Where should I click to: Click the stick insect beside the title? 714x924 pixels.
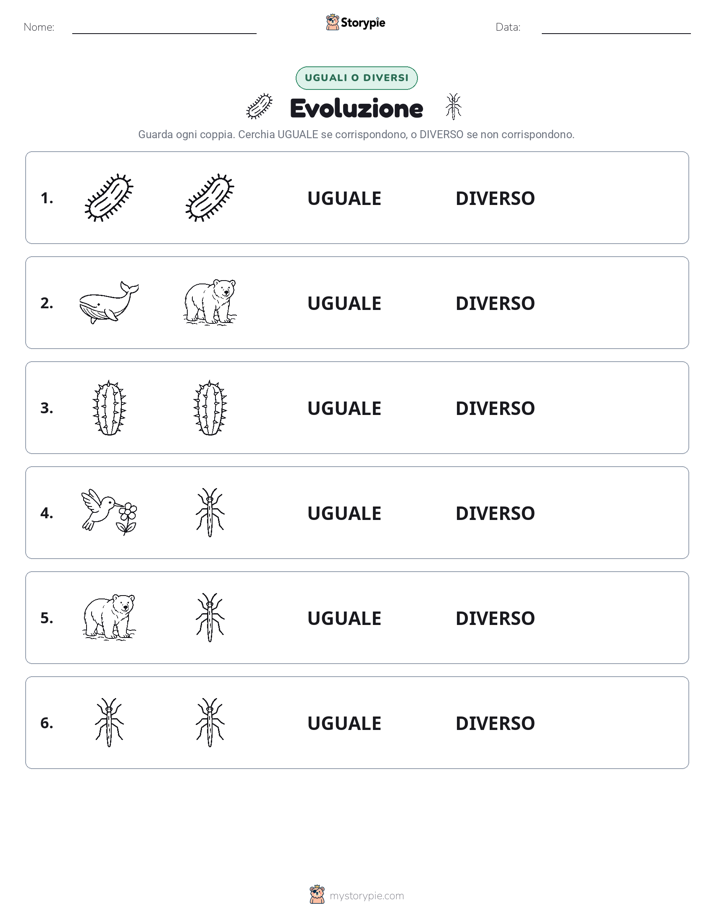click(453, 106)
